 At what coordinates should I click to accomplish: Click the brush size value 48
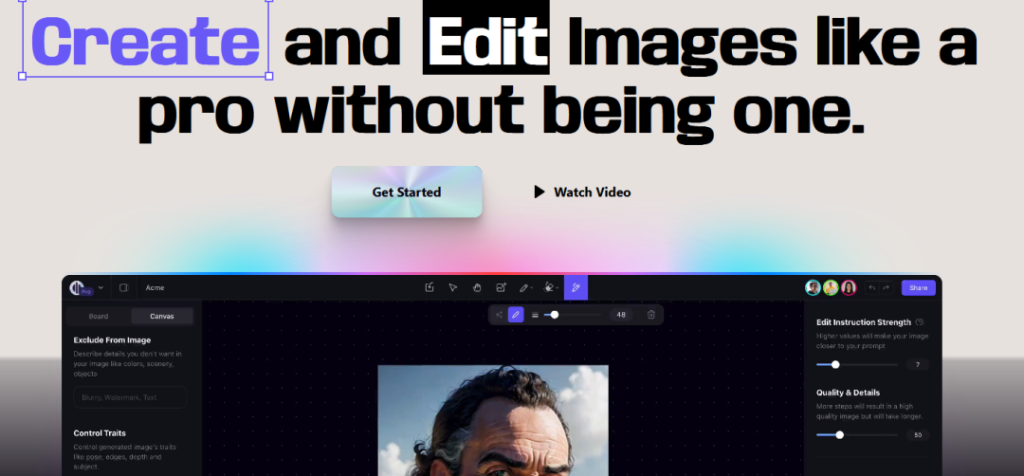pyautogui.click(x=621, y=315)
